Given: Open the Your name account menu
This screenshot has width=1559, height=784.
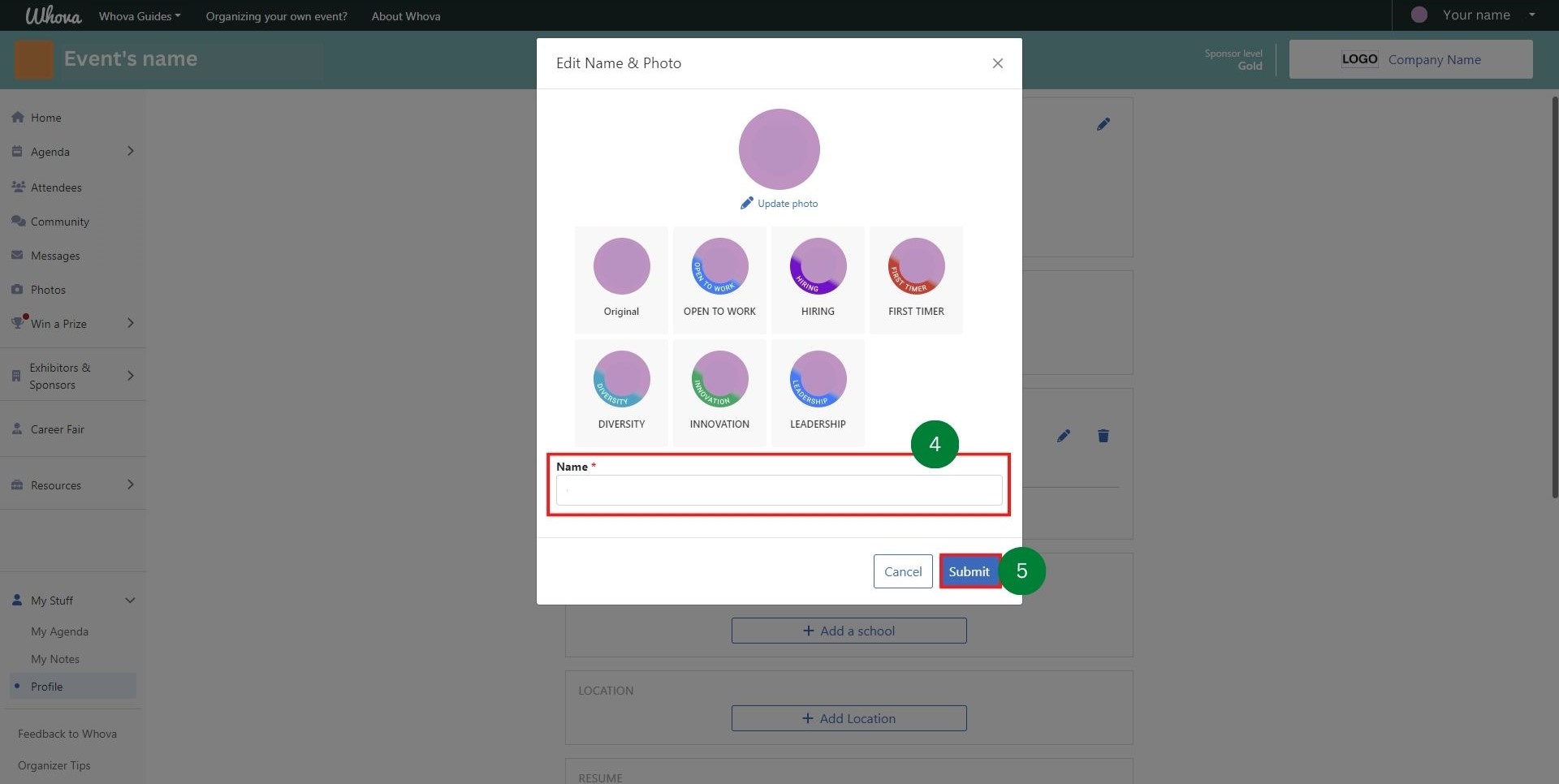Looking at the screenshot, I should (x=1475, y=15).
